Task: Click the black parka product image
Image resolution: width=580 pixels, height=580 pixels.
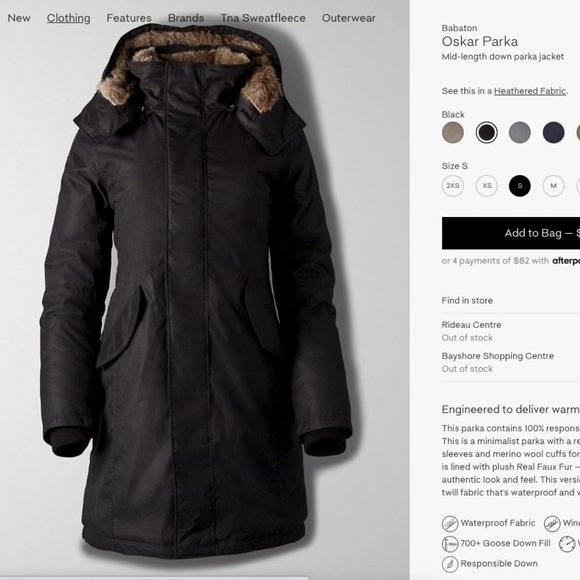Action: pyautogui.click(x=196, y=292)
